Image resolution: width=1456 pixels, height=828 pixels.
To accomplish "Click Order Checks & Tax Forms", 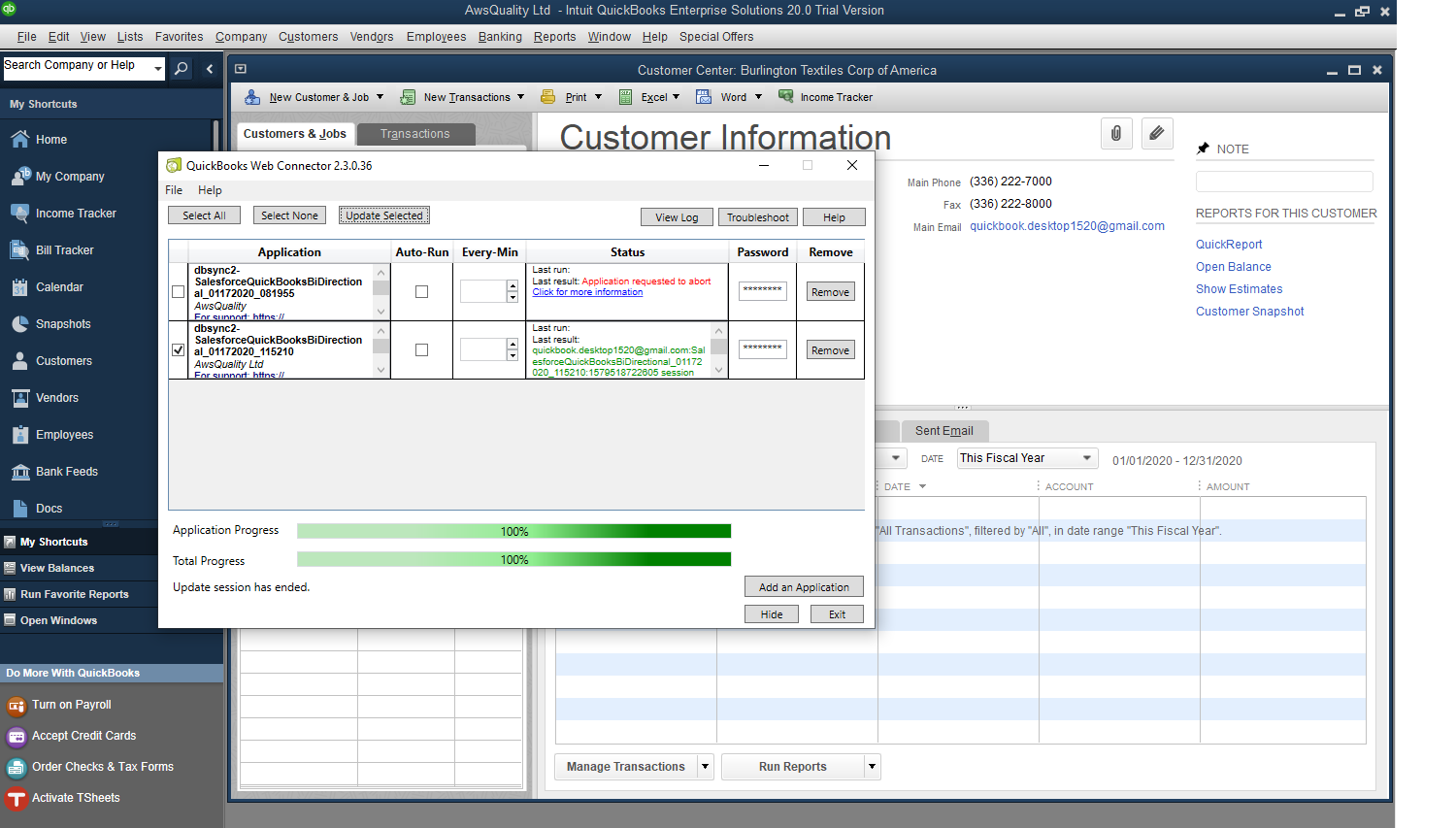I will point(103,767).
